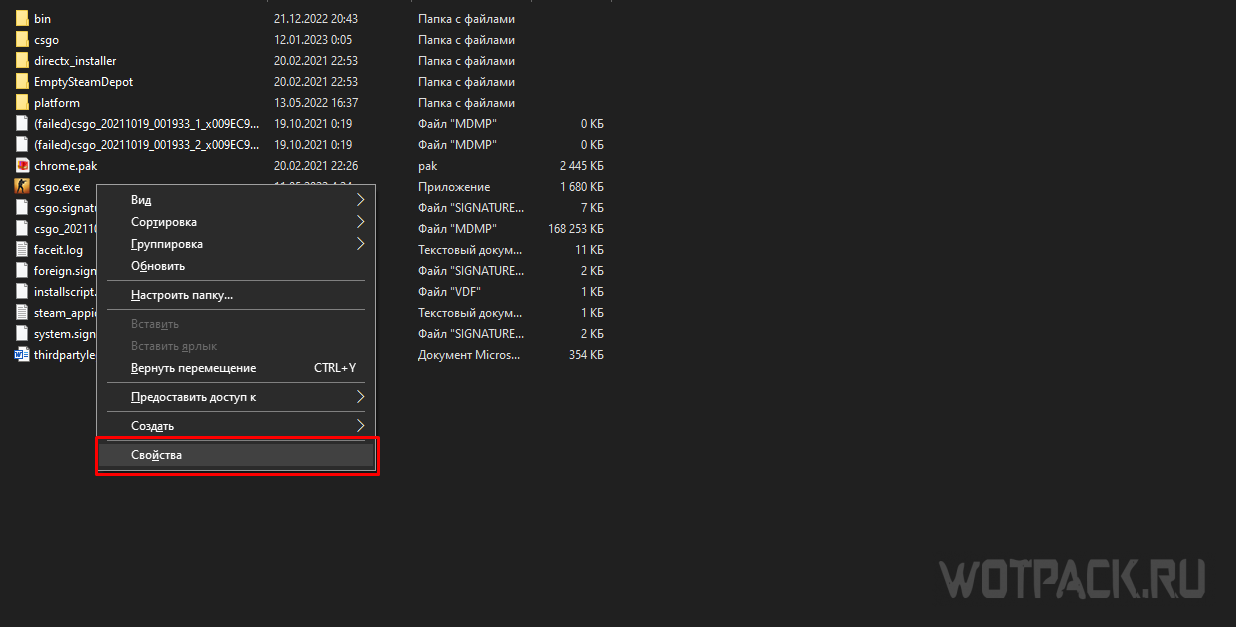This screenshot has height=627, width=1236.
Task: Click the bin folder icon
Action: coord(22,19)
